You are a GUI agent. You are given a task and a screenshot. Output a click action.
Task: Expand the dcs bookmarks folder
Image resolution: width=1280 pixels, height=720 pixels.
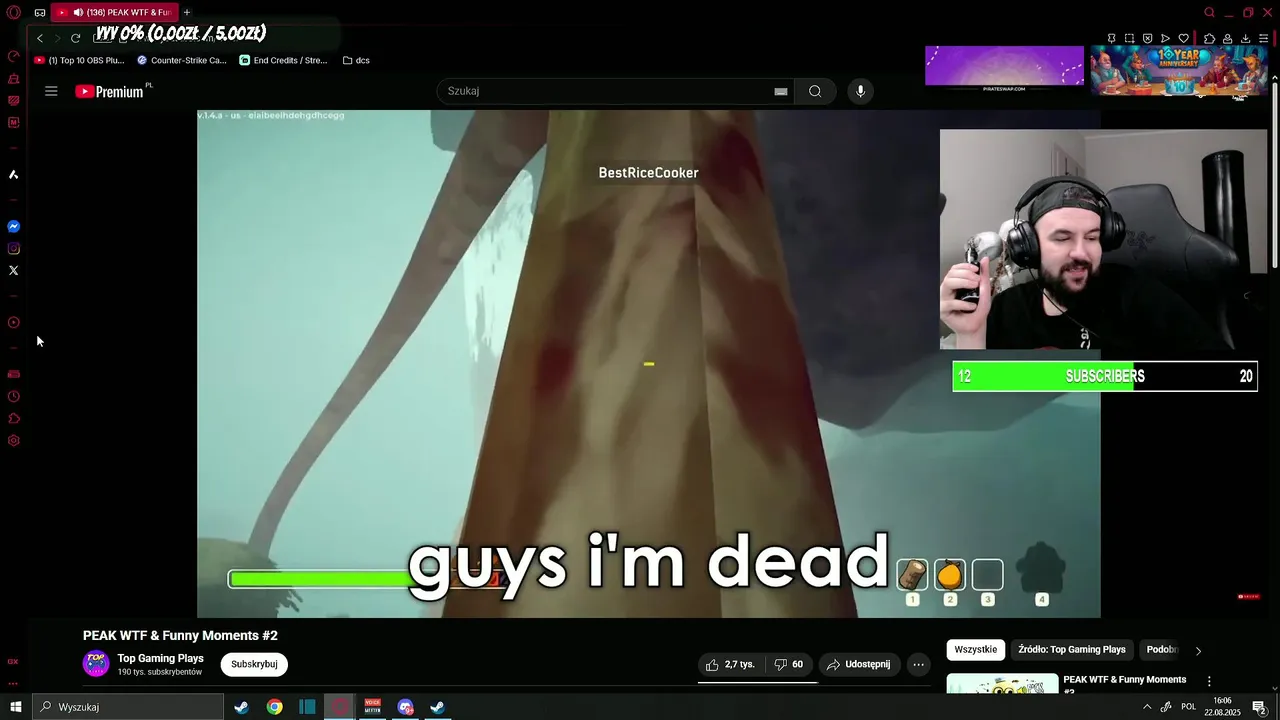(x=356, y=60)
